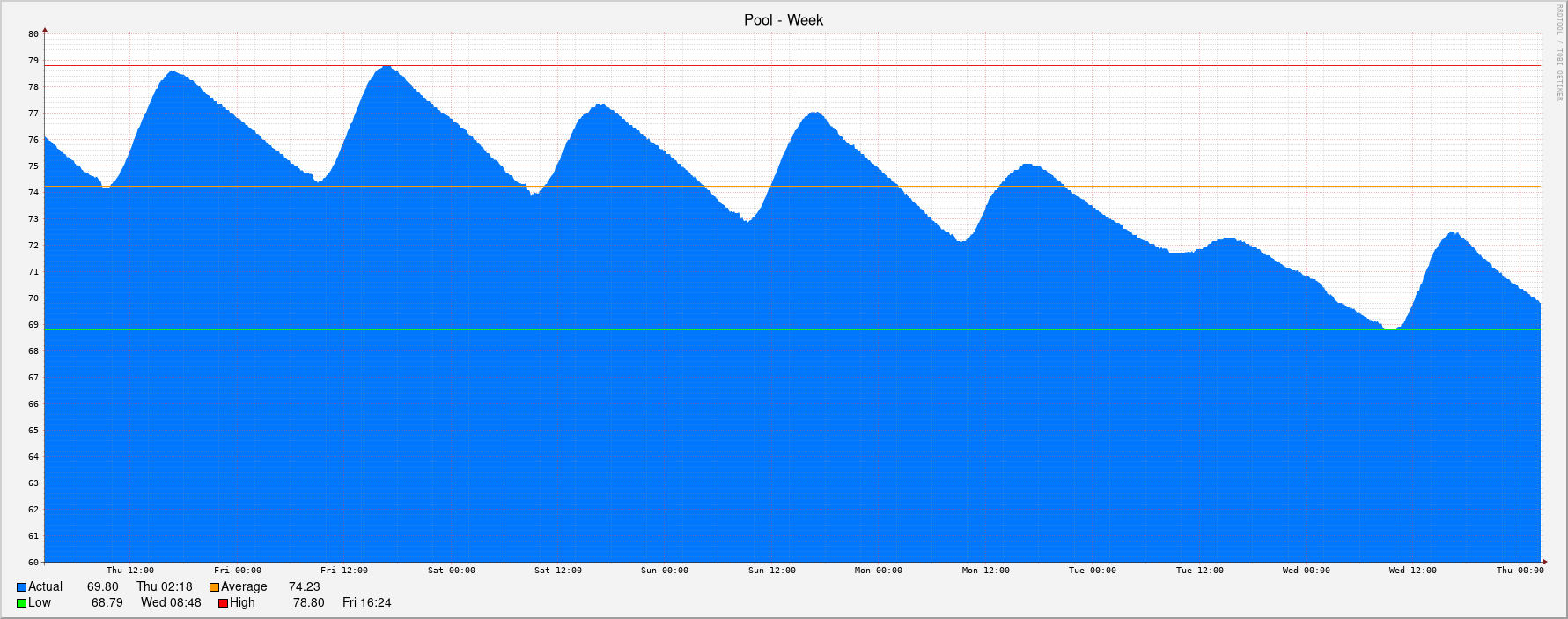Click the "Mon 12:00" x-axis label
This screenshot has width=1568, height=619.
point(985,571)
